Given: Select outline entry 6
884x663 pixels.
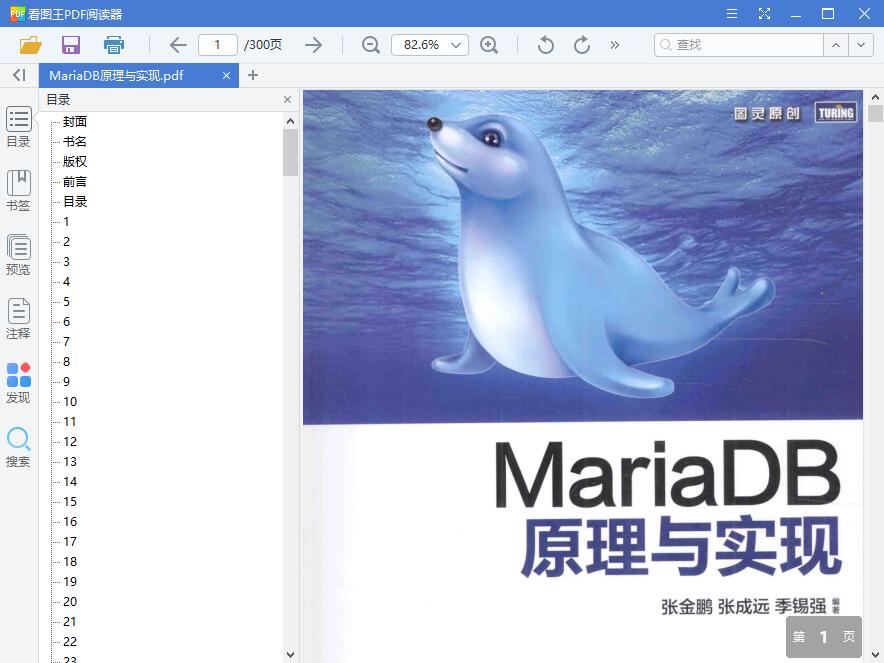Looking at the screenshot, I should click(x=67, y=322).
